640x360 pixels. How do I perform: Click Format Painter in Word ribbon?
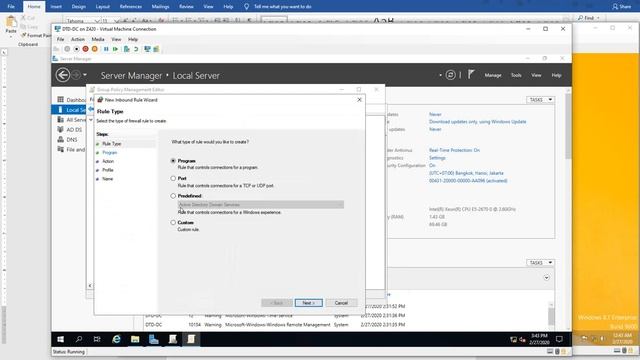(x=37, y=36)
